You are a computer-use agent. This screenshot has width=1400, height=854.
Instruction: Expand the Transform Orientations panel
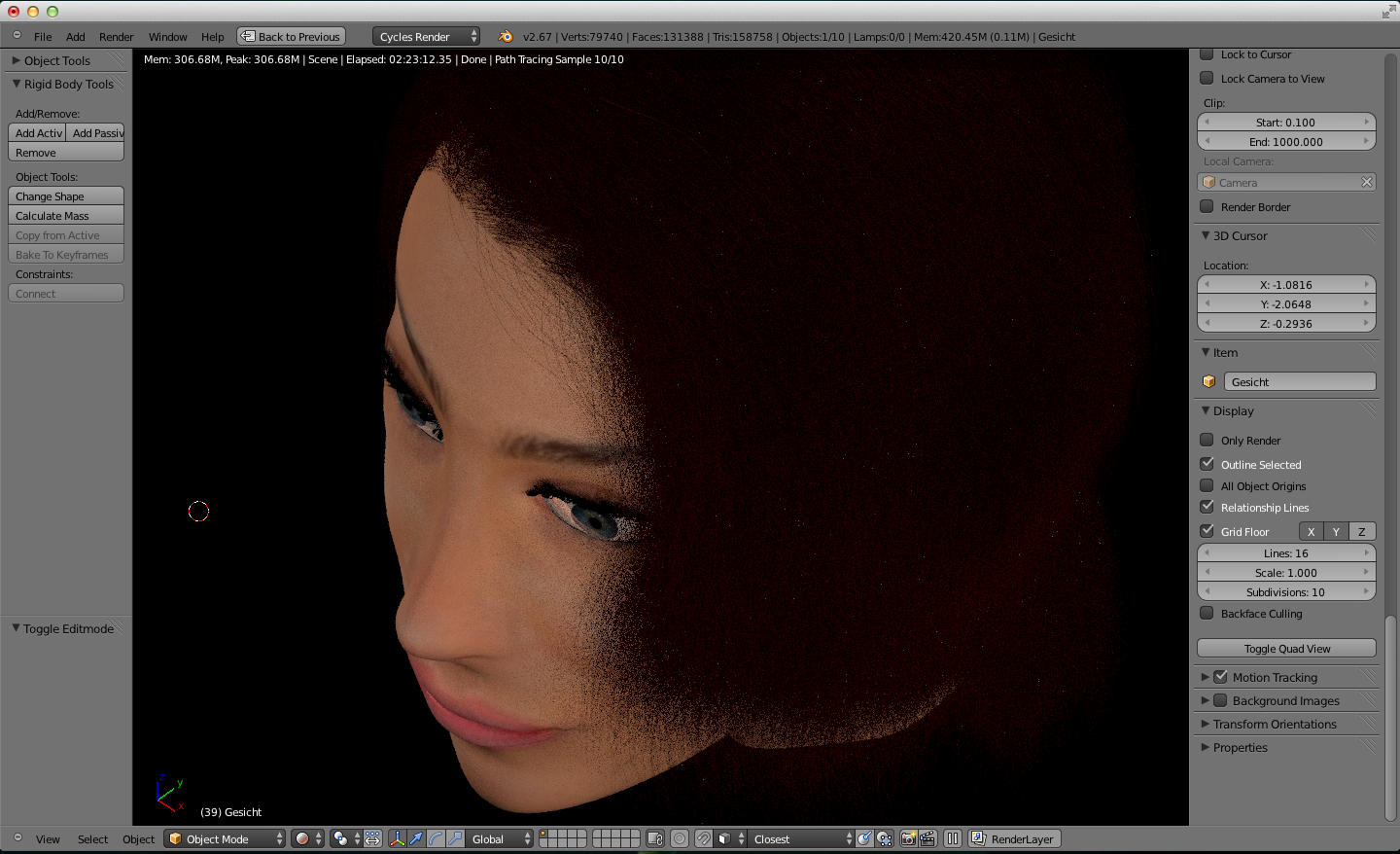coord(1274,724)
